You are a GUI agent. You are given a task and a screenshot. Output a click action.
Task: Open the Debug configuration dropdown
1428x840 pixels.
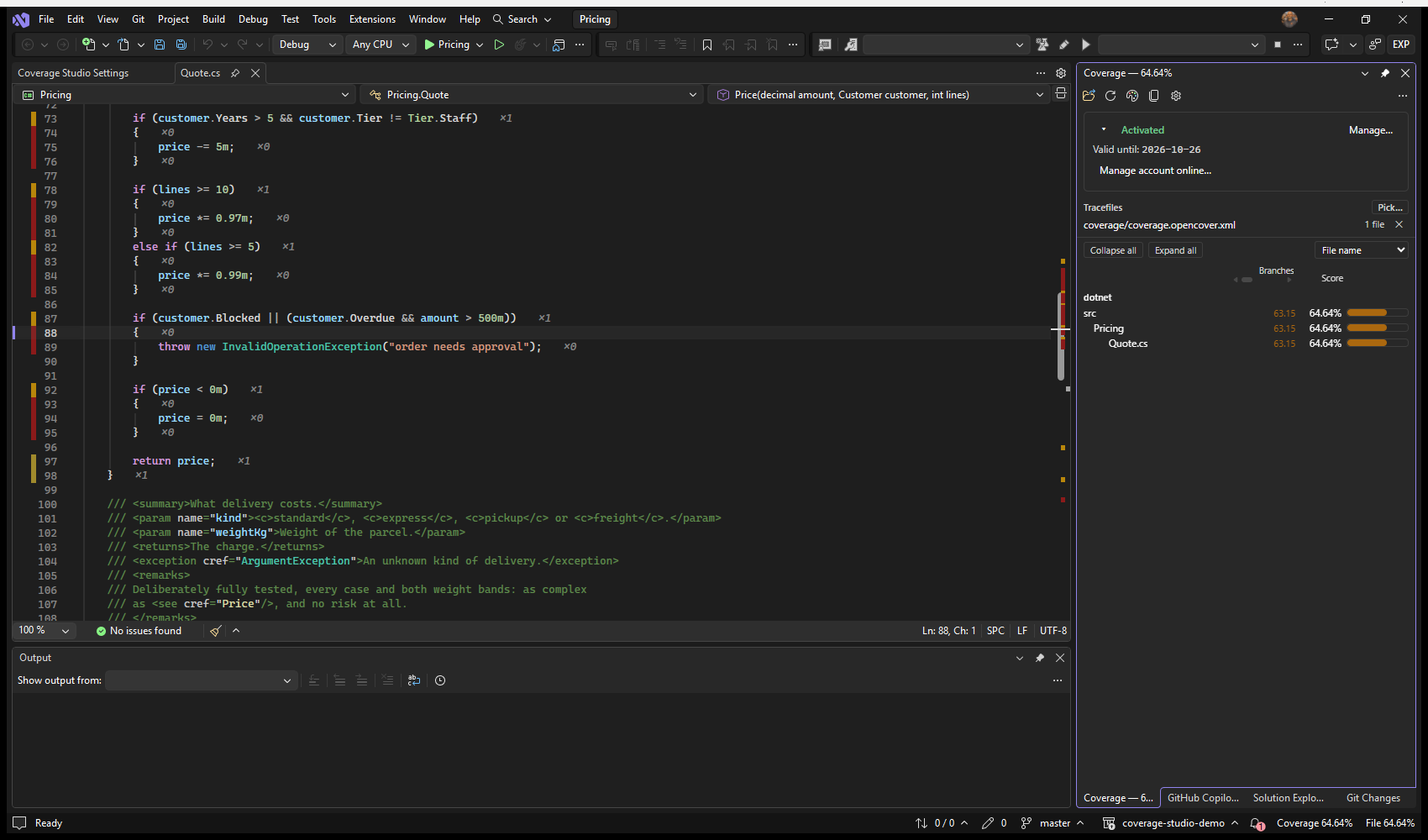pos(307,45)
